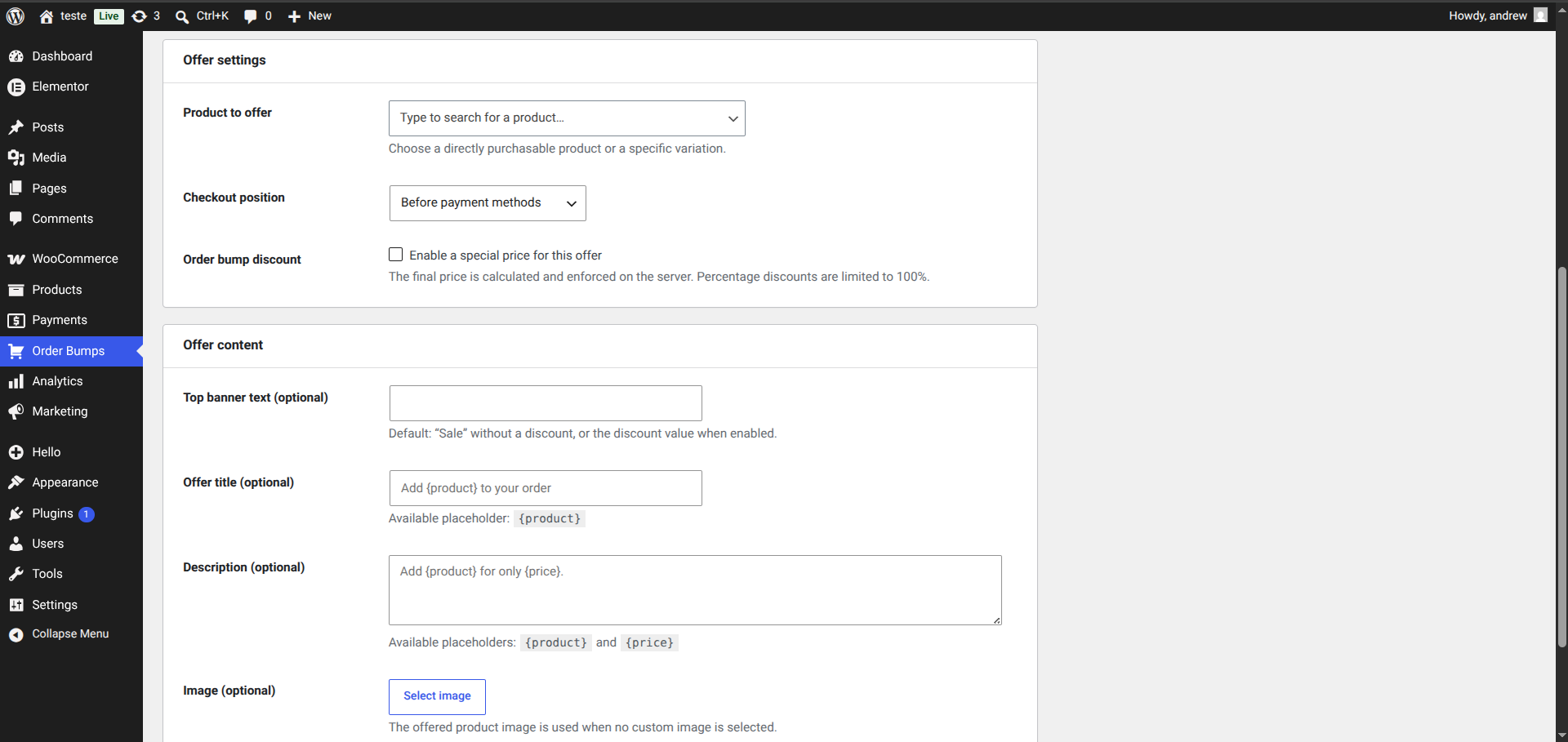Click the Appearance paintbrush icon
The image size is (1568, 742).
pyautogui.click(x=16, y=482)
